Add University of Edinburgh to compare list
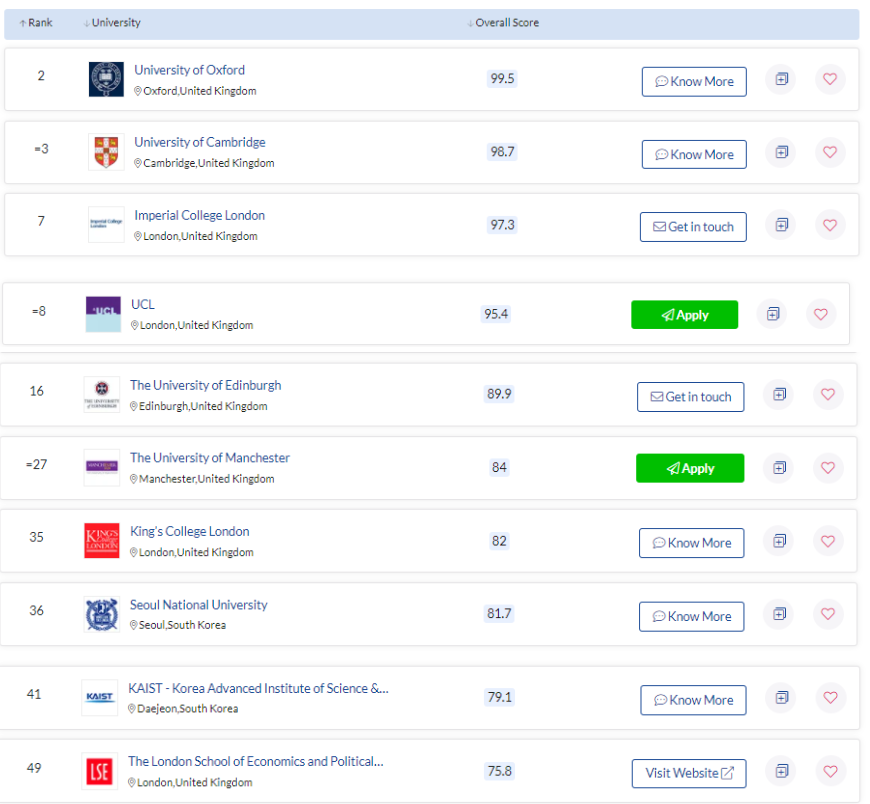This screenshot has width=870, height=804. [779, 395]
